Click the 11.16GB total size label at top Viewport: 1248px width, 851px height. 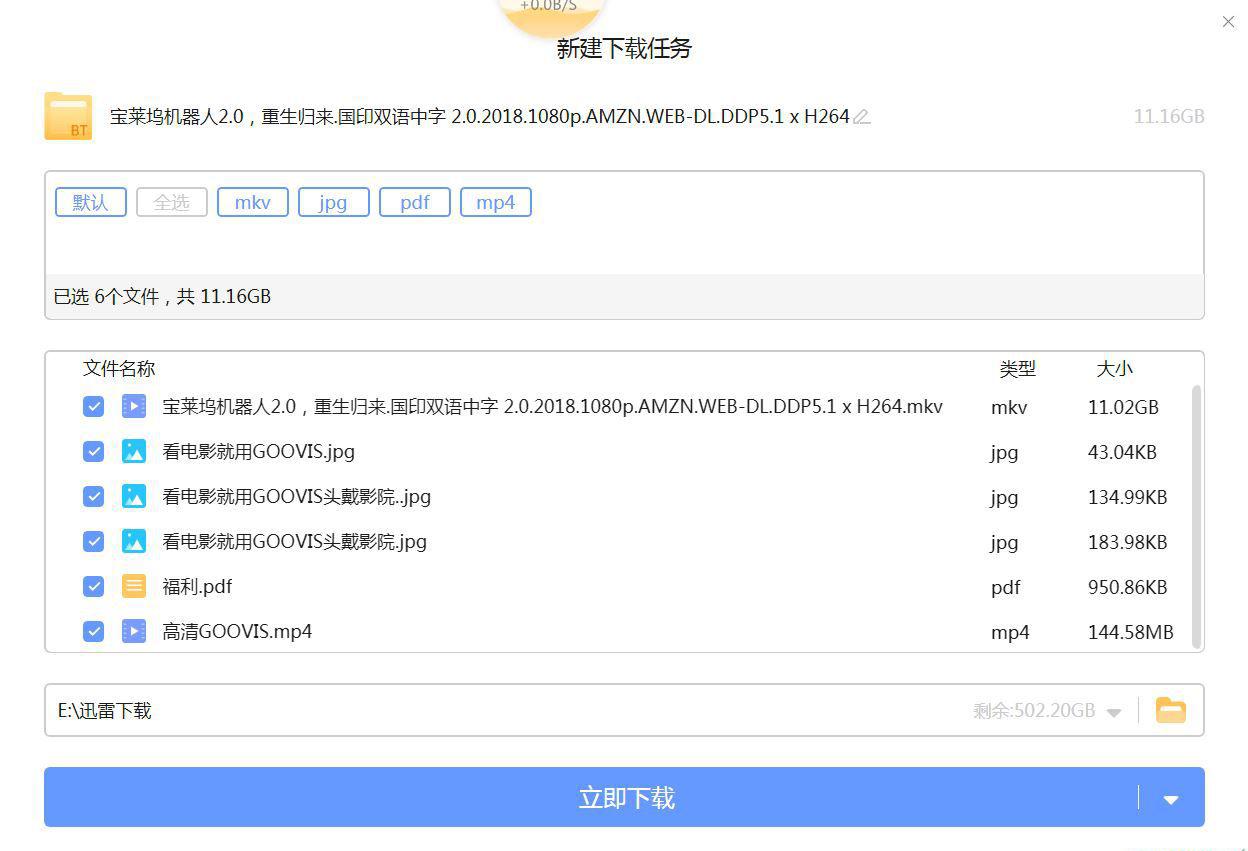(x=1168, y=116)
